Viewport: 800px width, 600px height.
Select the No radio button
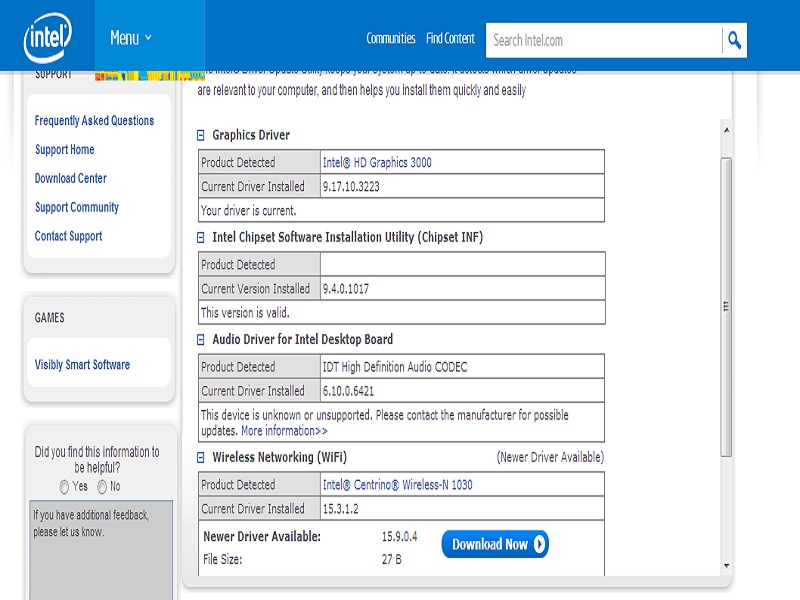[x=102, y=487]
